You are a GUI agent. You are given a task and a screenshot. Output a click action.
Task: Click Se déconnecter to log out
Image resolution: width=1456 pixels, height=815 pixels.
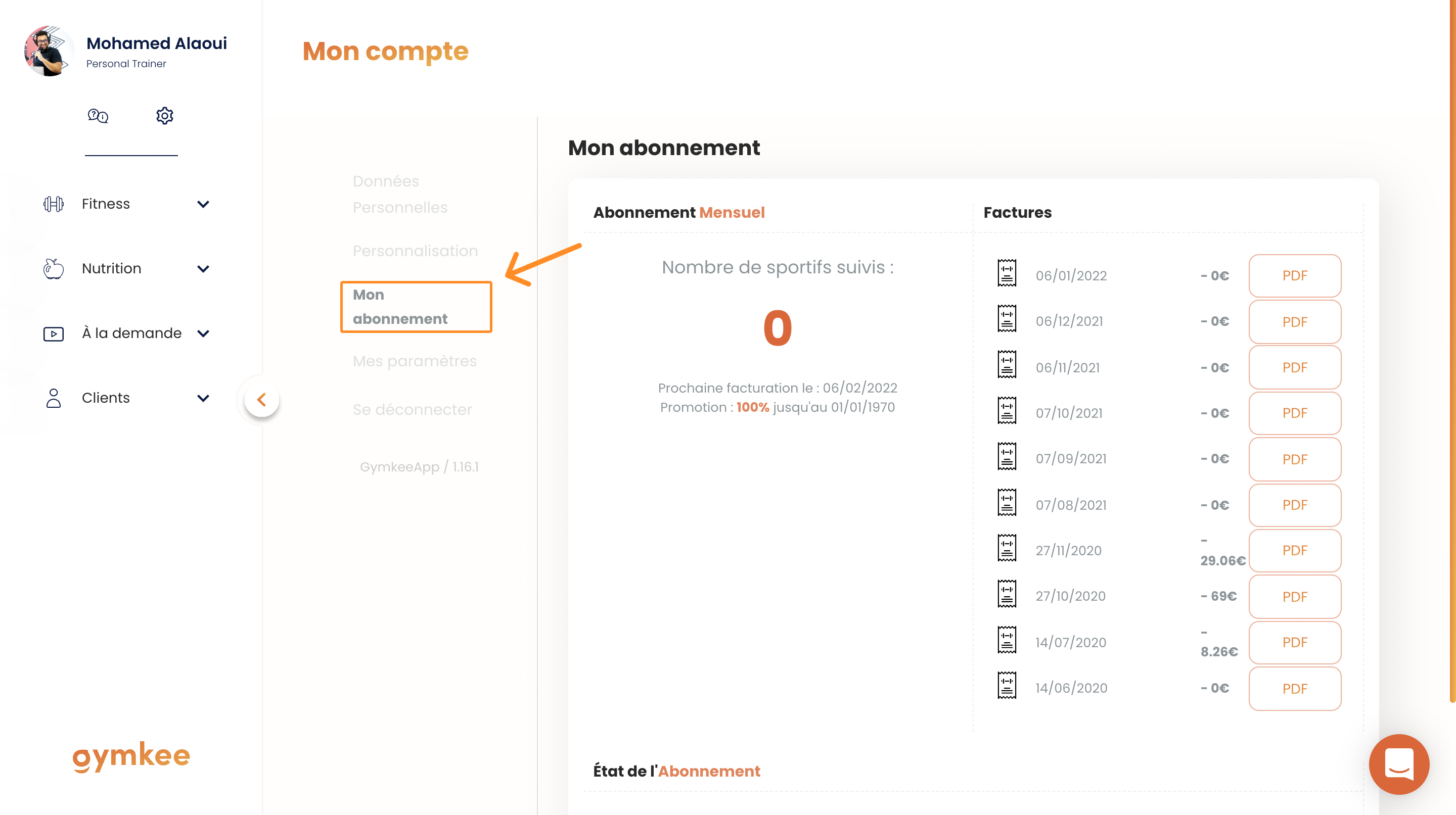(412, 409)
